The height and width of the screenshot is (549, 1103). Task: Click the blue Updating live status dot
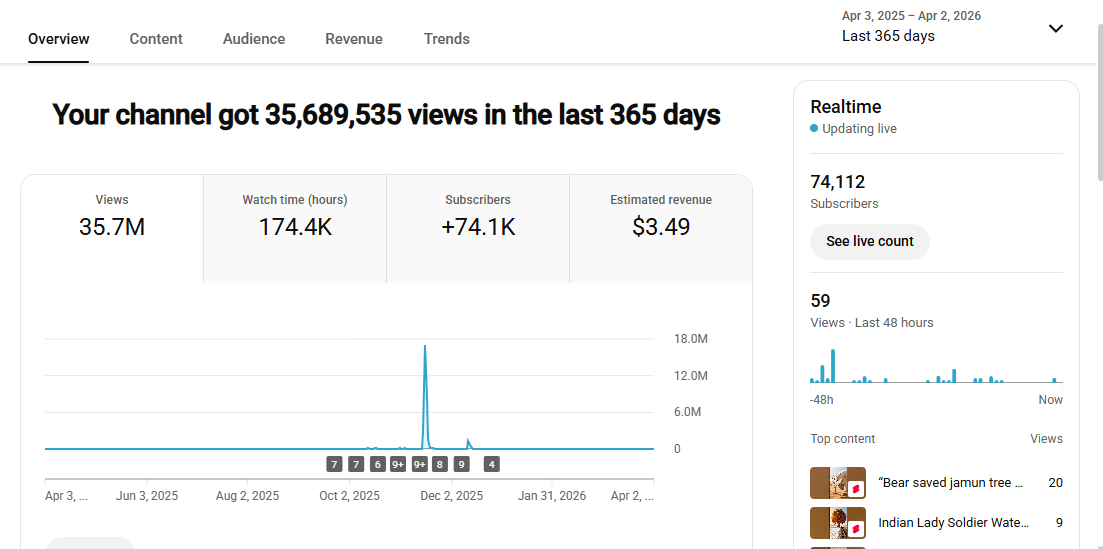[814, 129]
